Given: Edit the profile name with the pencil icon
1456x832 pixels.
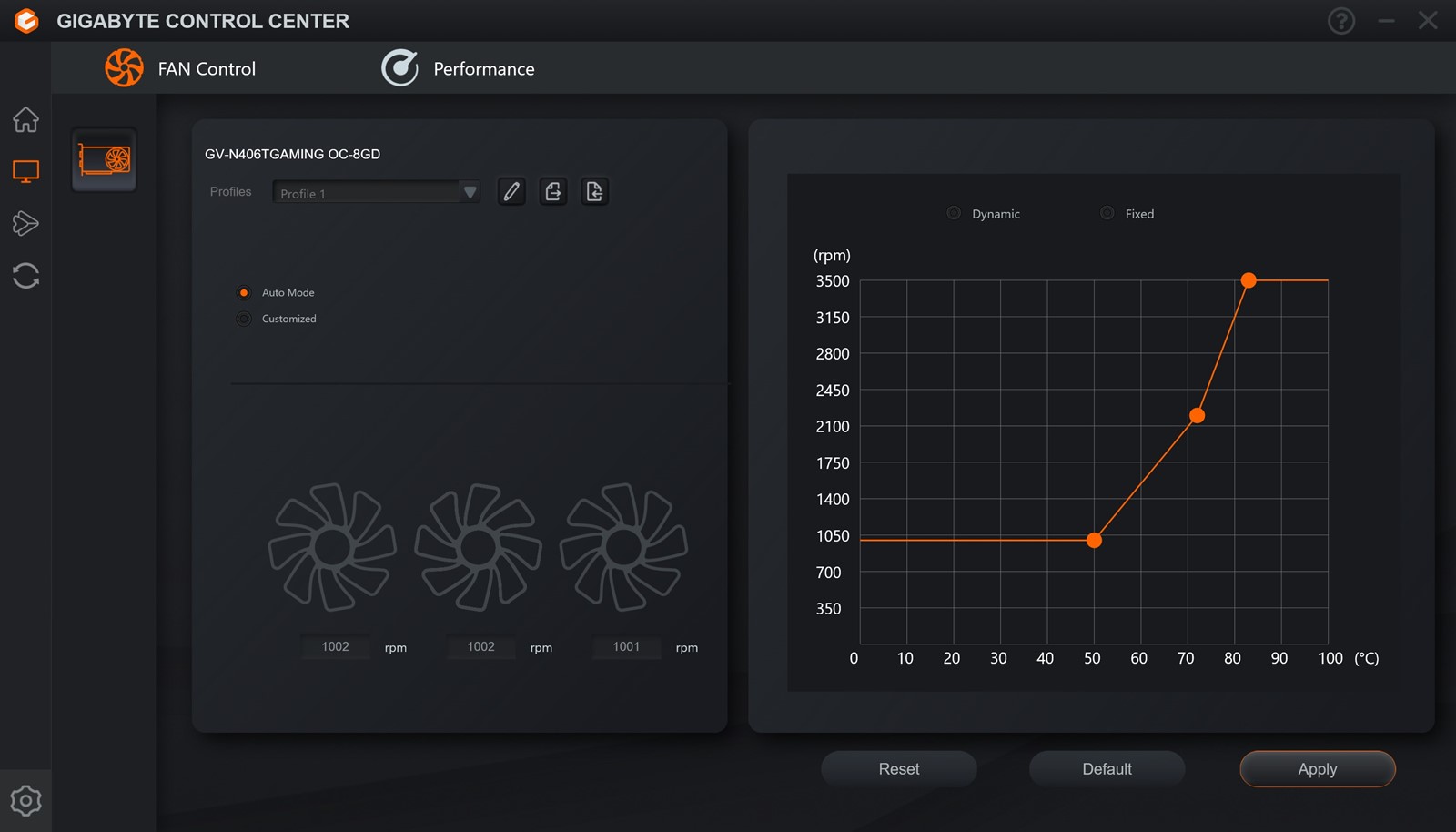Looking at the screenshot, I should click(511, 191).
